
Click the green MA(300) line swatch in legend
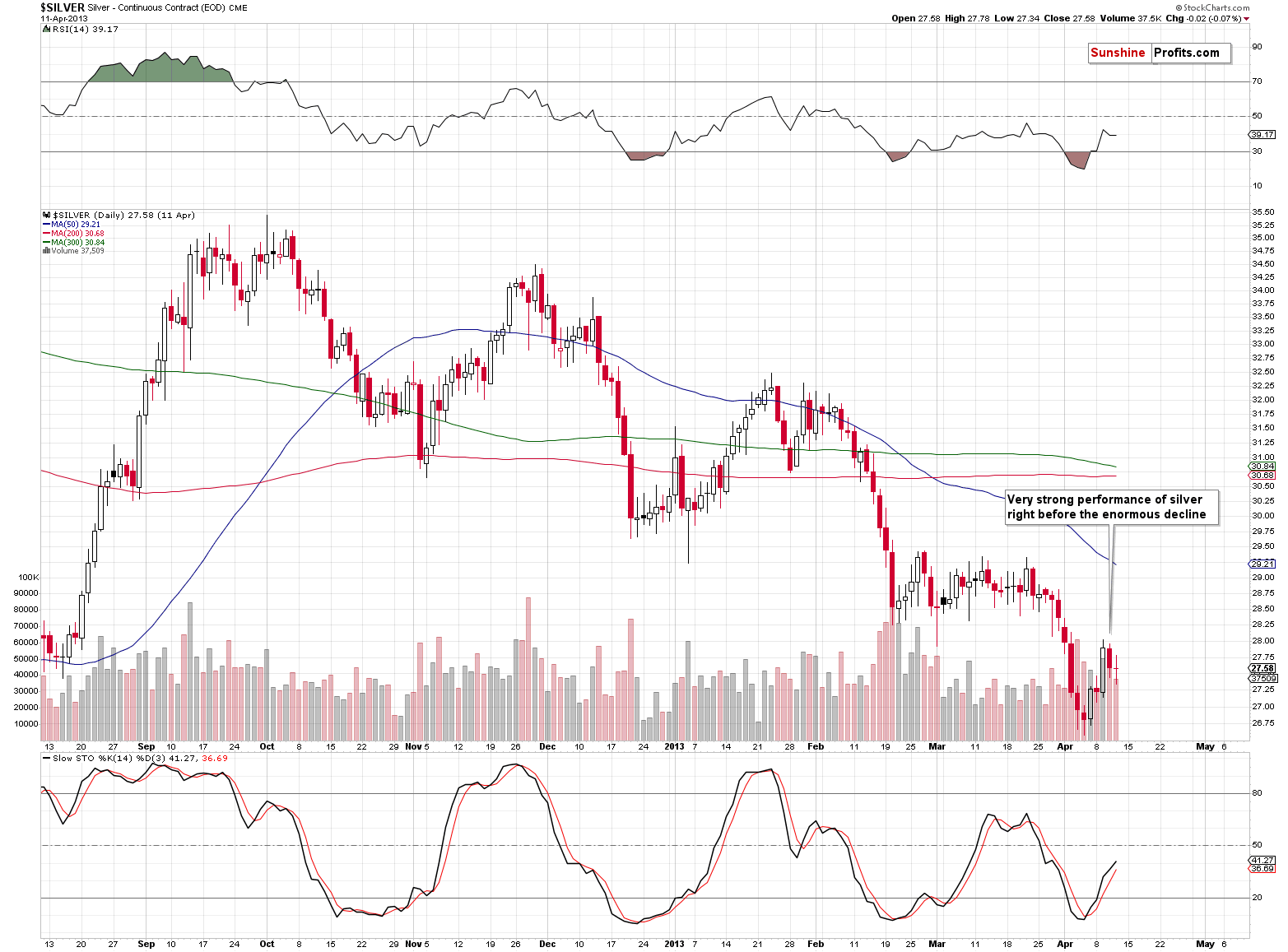(x=46, y=243)
